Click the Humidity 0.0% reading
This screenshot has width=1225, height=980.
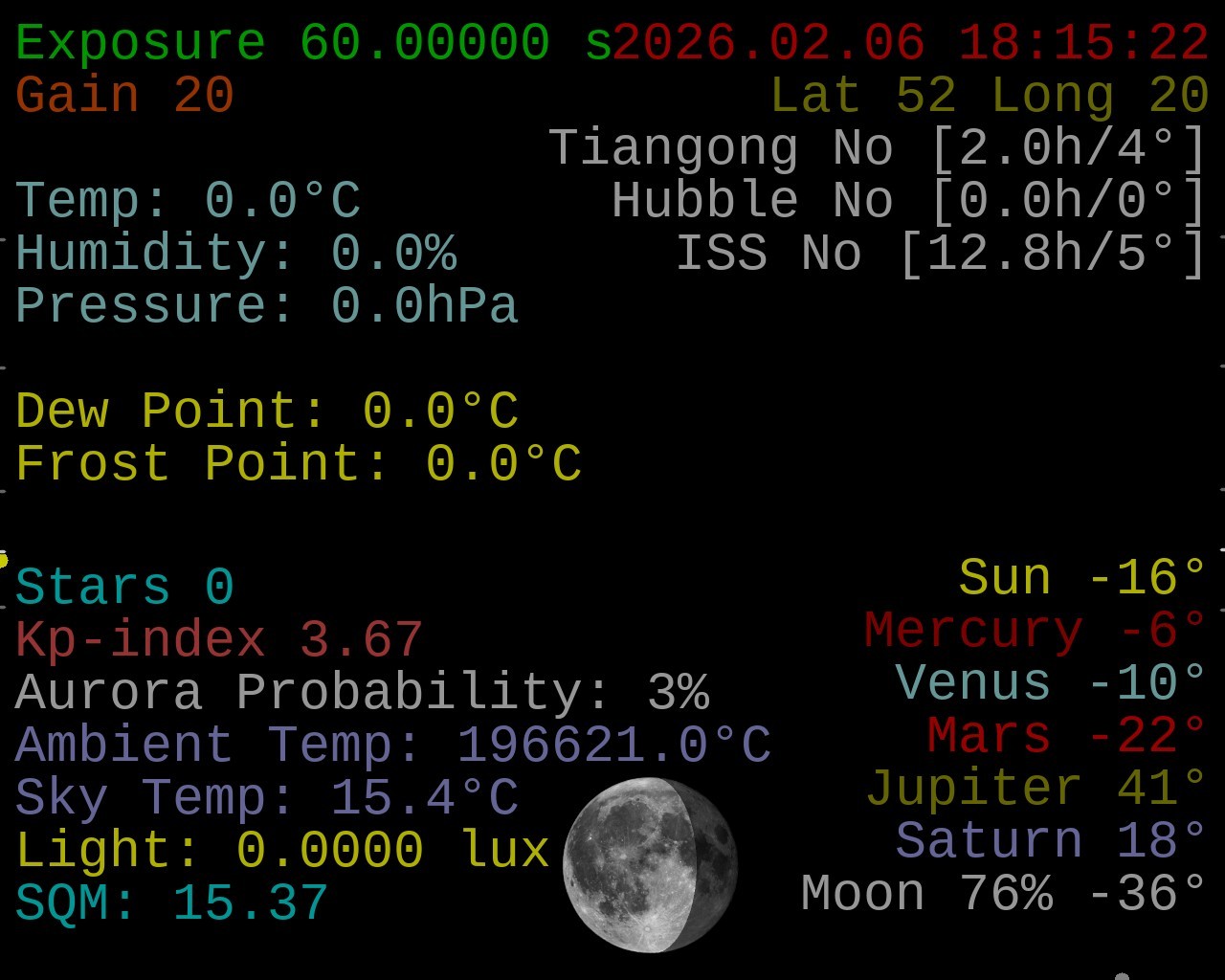[235, 254]
